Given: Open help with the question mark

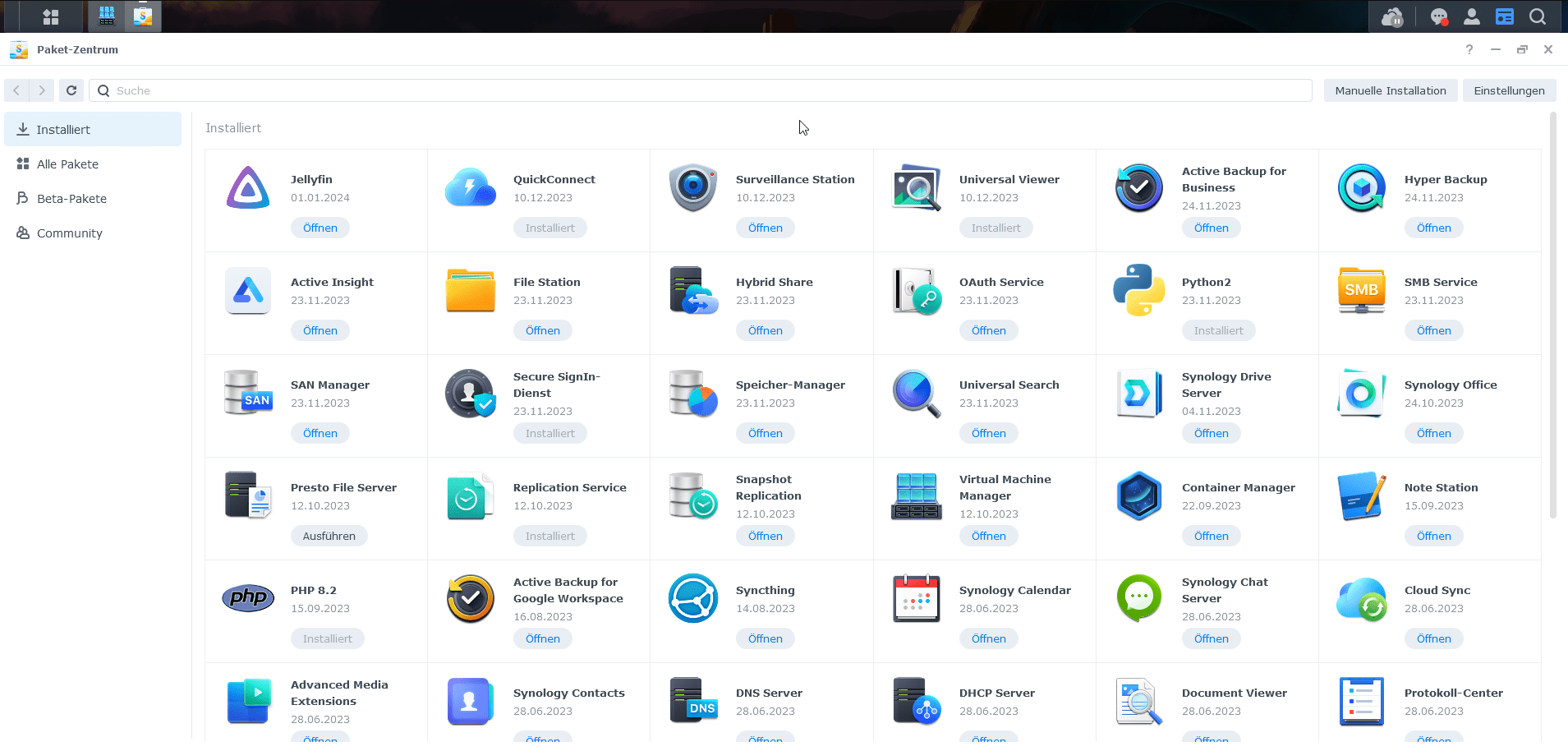Looking at the screenshot, I should 1469,49.
